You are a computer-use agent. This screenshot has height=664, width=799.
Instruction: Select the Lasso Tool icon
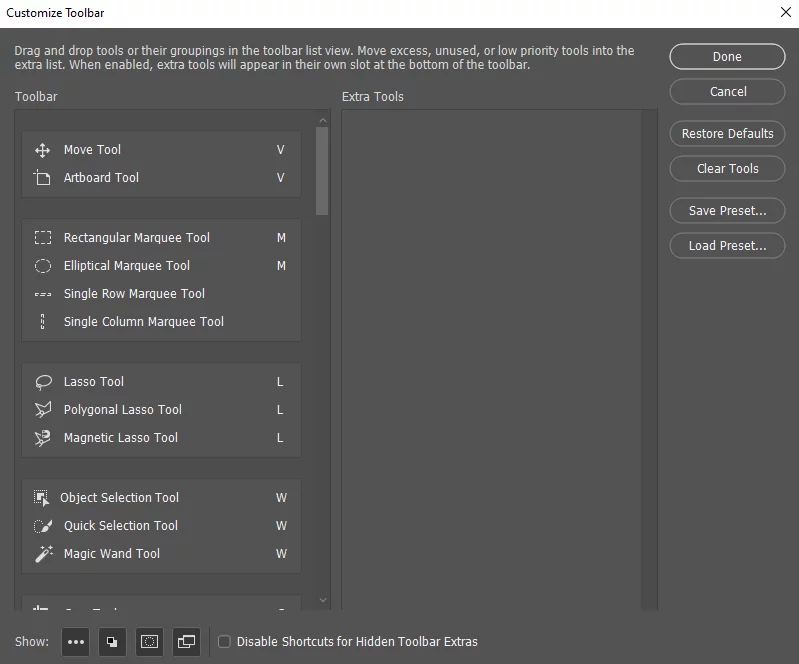pos(43,382)
